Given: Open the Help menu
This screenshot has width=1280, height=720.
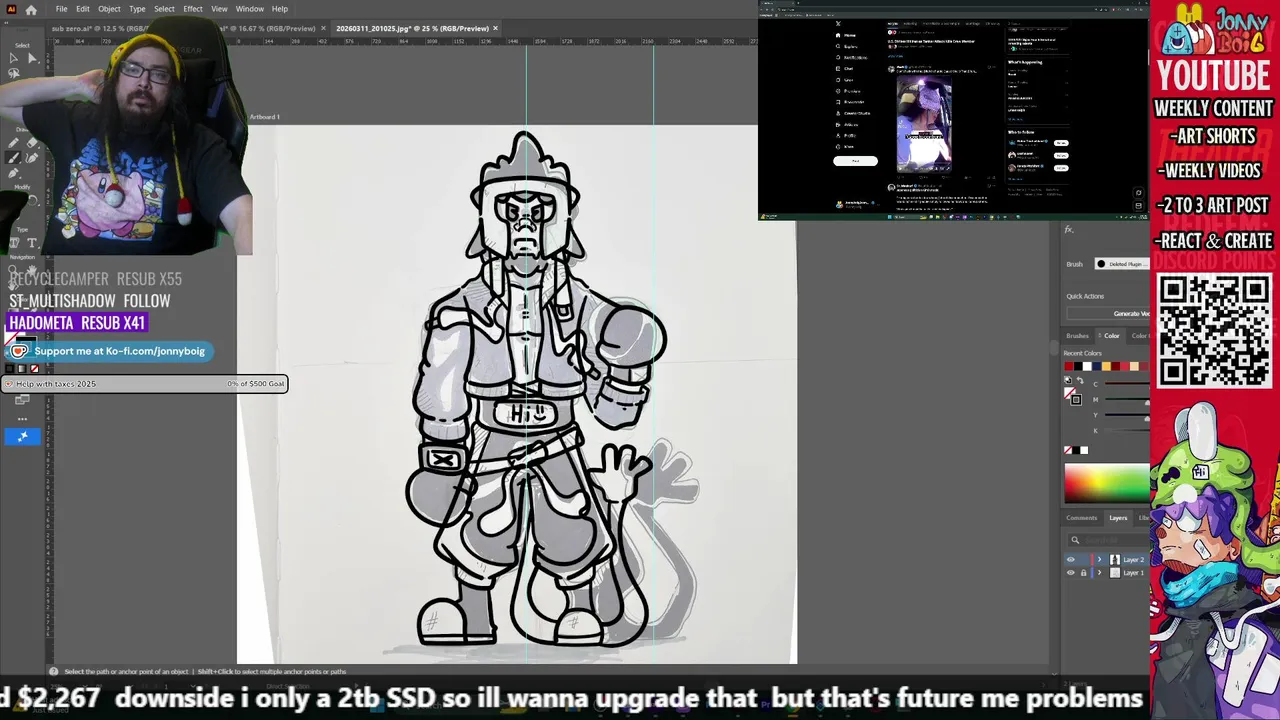Looking at the screenshot, I should (x=280, y=9).
